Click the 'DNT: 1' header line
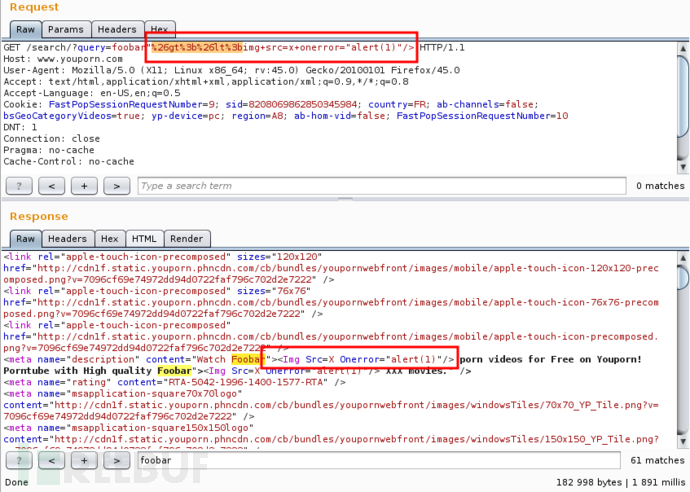 20,128
